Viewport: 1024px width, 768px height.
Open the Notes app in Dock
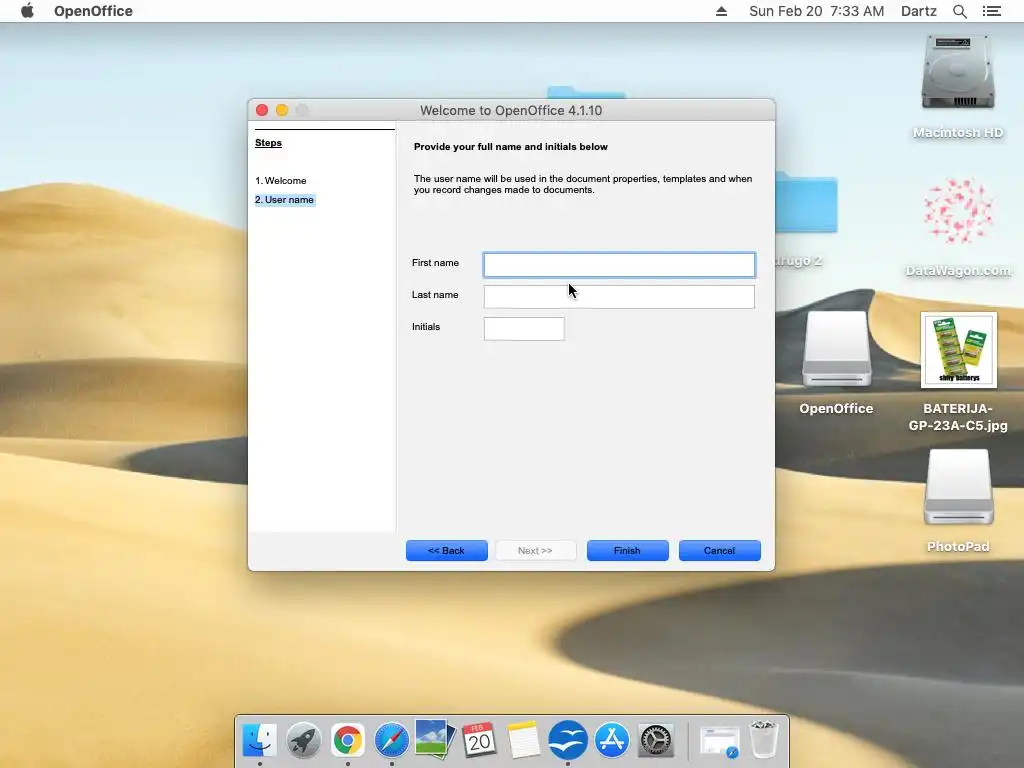coord(523,740)
